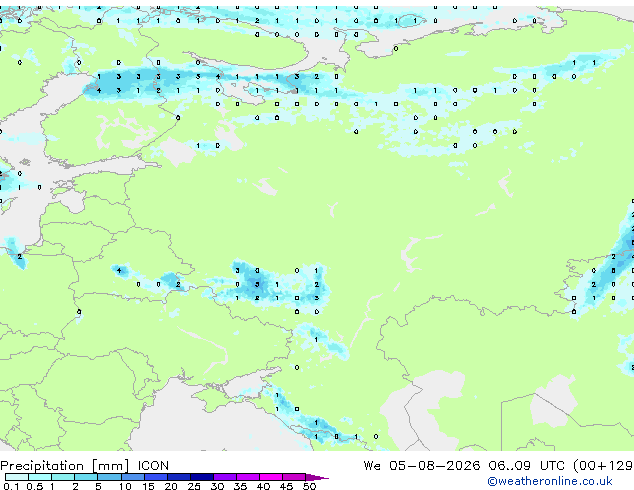This screenshot has width=634, height=490.
Task: Click the '25' legend scale label
Action: click(194, 486)
